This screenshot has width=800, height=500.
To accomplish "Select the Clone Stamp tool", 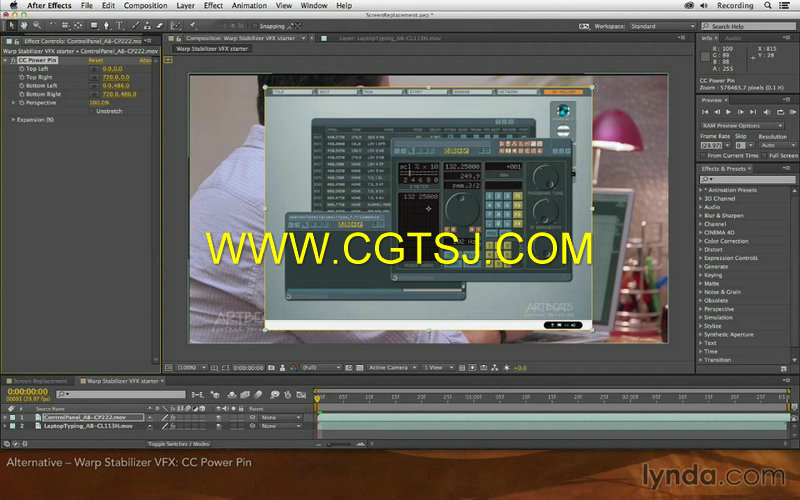I will [147, 25].
